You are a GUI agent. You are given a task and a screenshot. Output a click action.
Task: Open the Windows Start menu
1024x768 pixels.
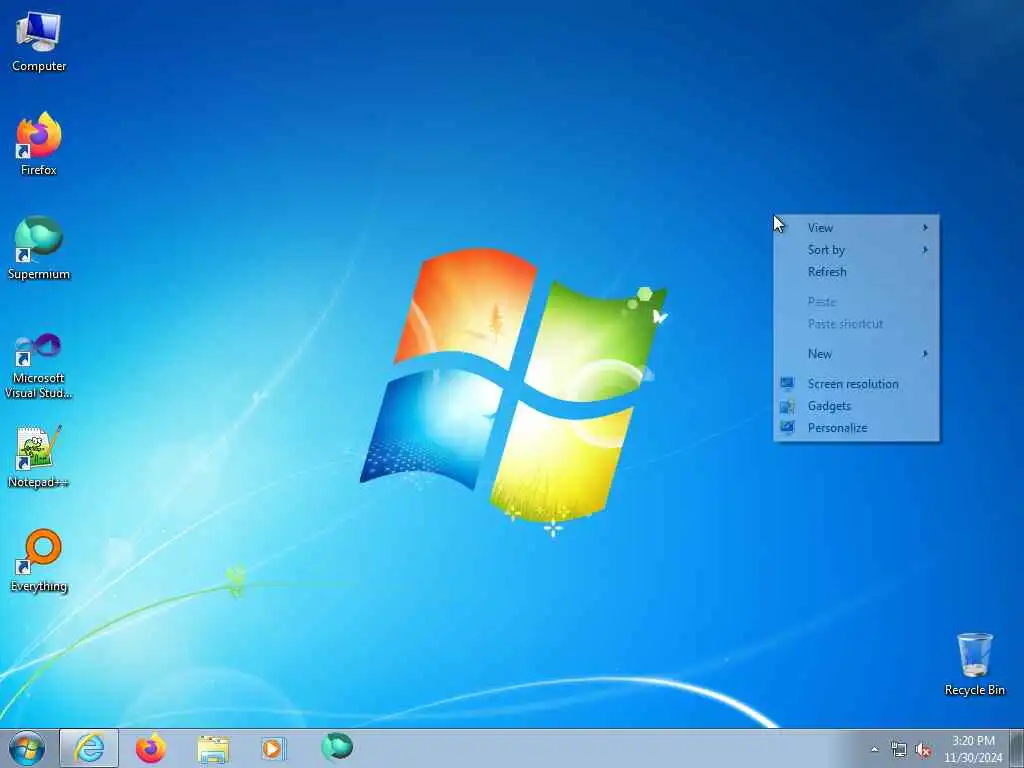coord(27,748)
